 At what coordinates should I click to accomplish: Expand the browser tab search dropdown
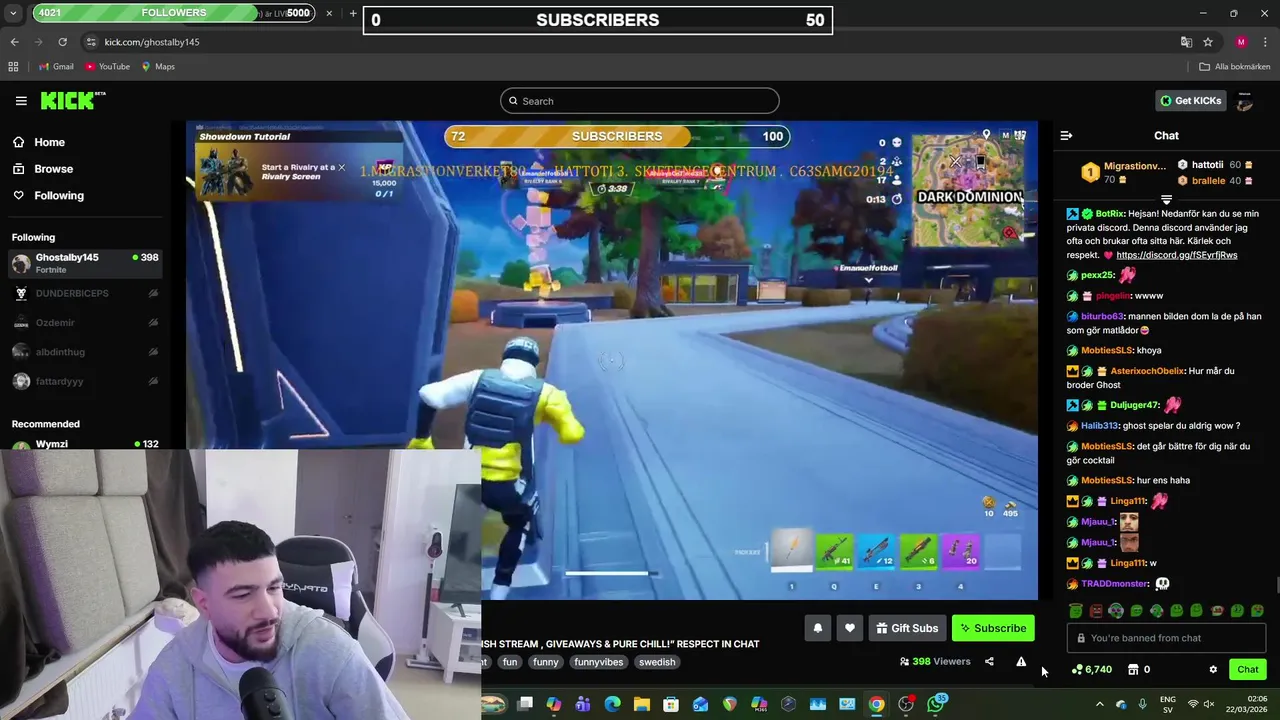[x=13, y=14]
